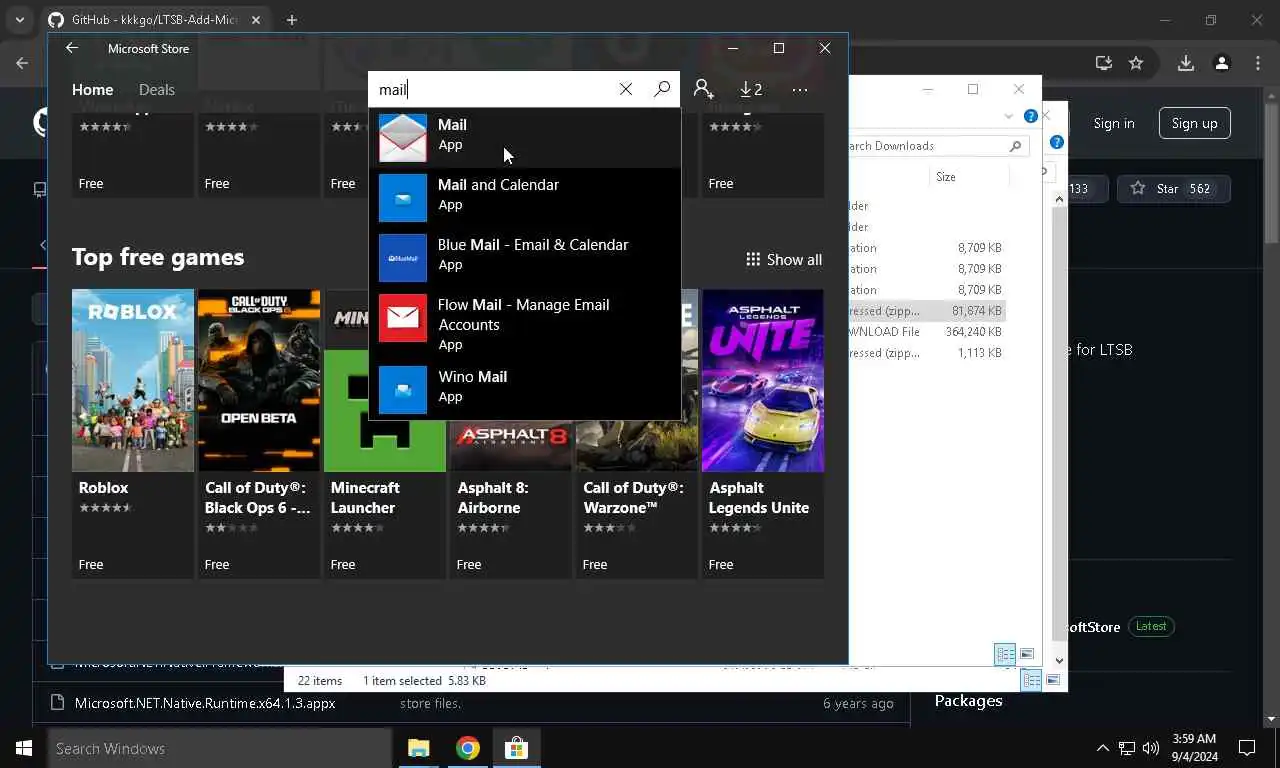Open Packages section heading on GitHub
This screenshot has height=768, width=1280.
click(x=968, y=700)
